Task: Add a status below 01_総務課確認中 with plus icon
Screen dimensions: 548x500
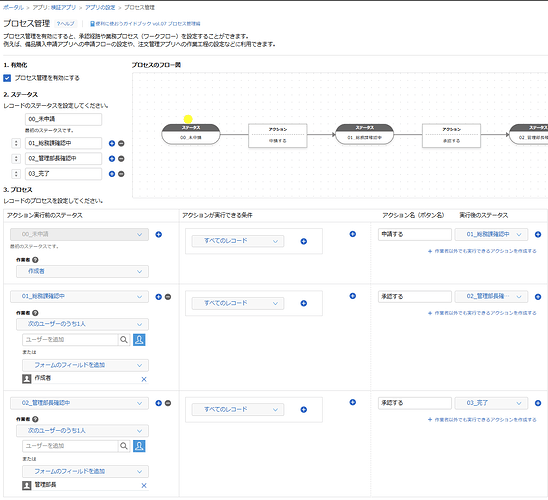Action: point(112,143)
